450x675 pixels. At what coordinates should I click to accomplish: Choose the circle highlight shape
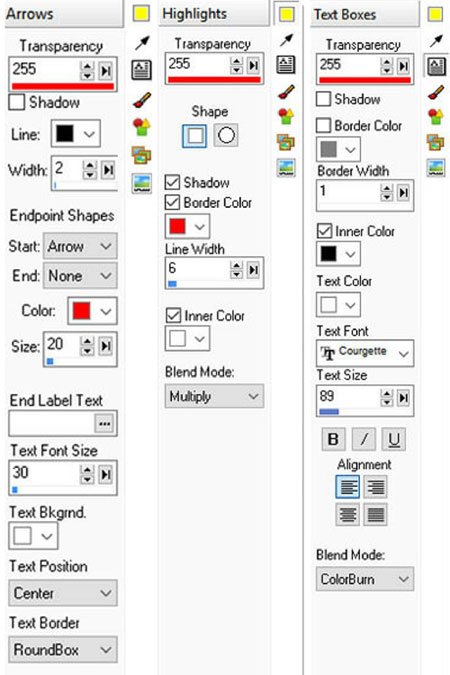[x=226, y=135]
